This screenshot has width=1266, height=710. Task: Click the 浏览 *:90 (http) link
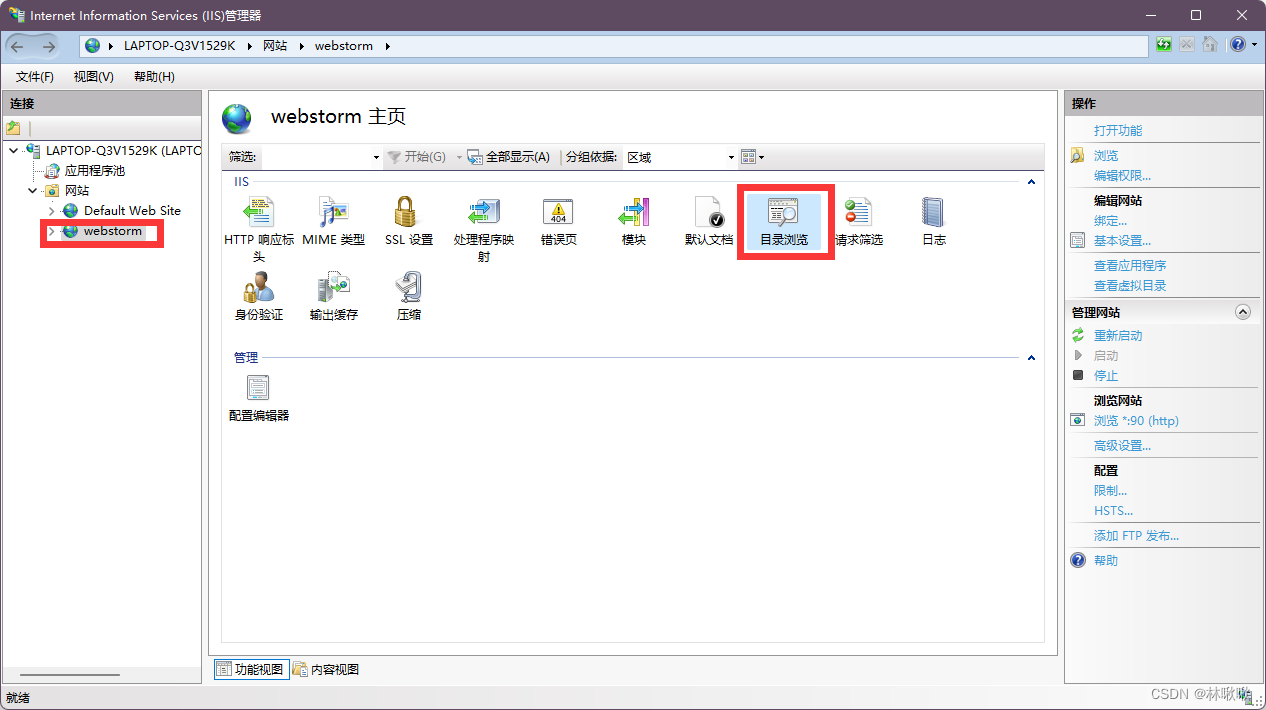pos(1136,421)
